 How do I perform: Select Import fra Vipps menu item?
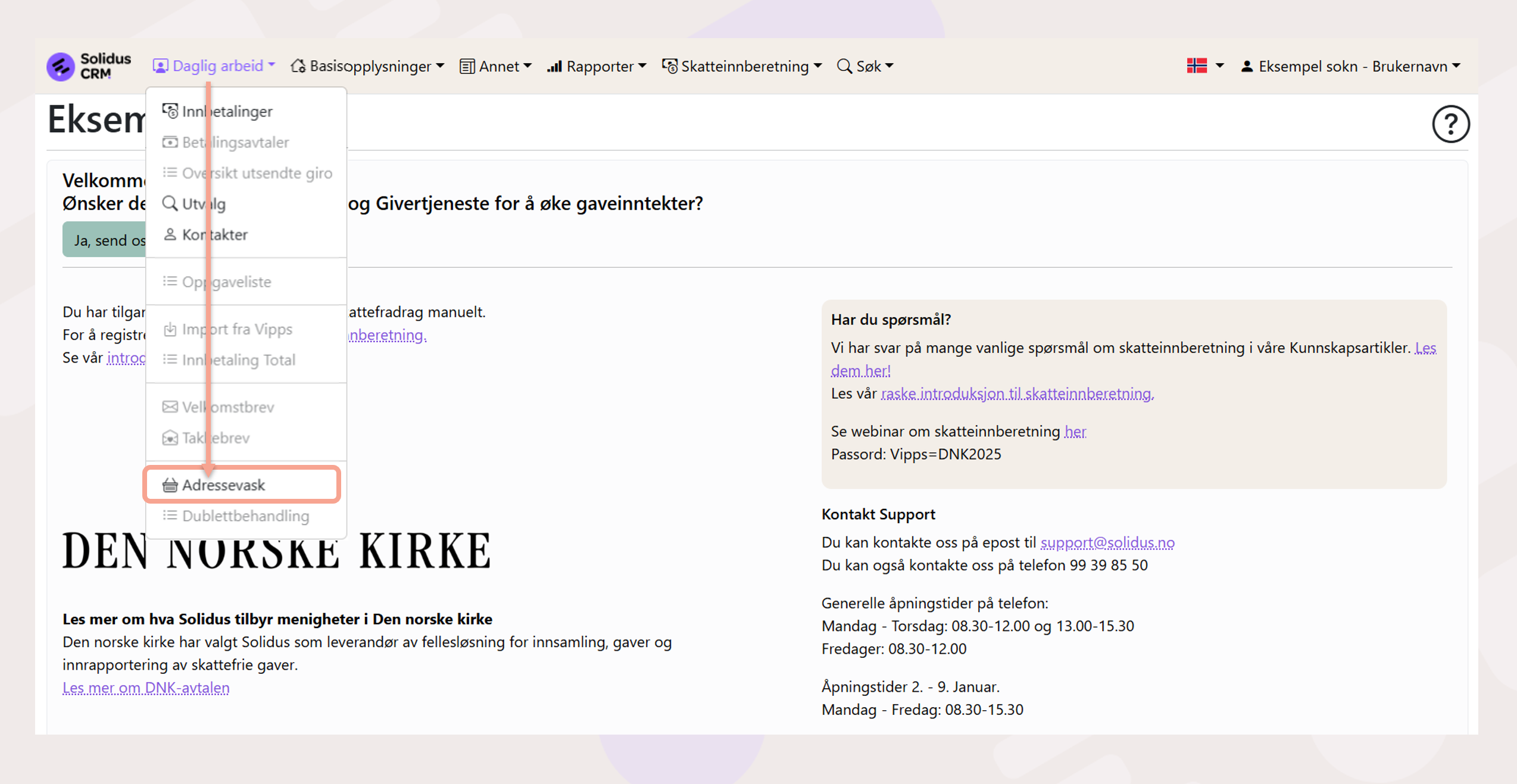pos(237,329)
